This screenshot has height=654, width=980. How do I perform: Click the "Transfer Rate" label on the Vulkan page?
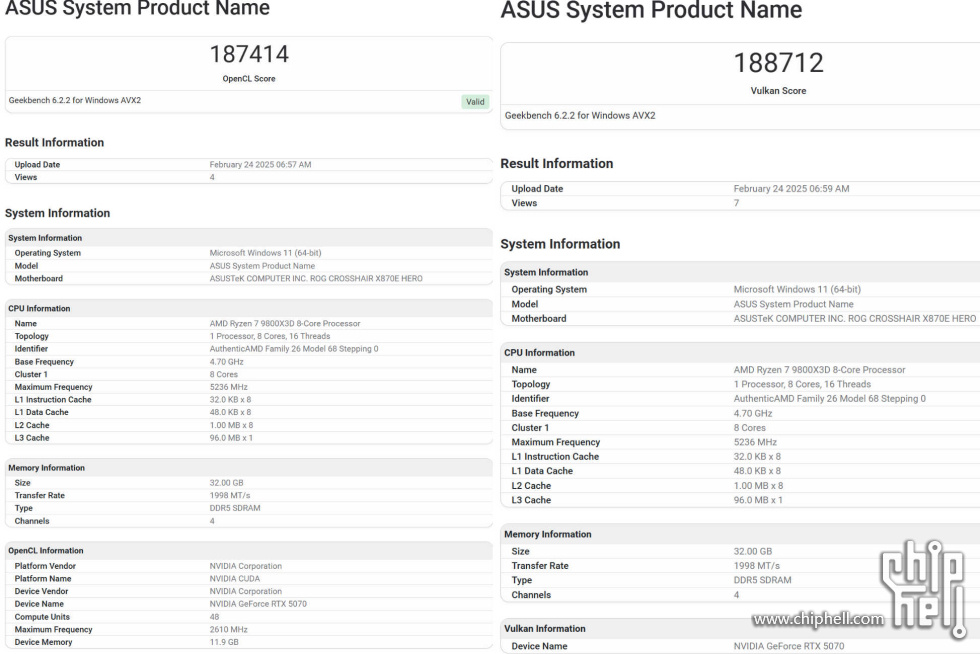[540, 566]
